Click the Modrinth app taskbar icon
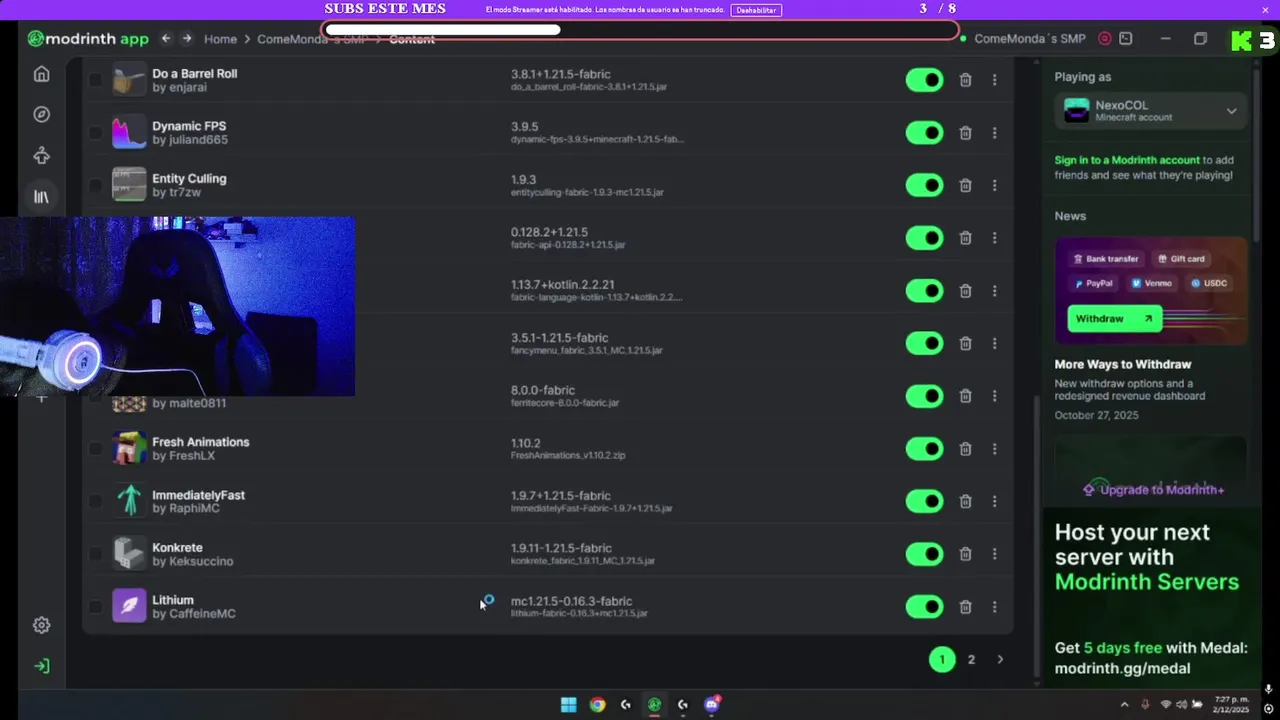The width and height of the screenshot is (1280, 720). pyautogui.click(x=654, y=705)
